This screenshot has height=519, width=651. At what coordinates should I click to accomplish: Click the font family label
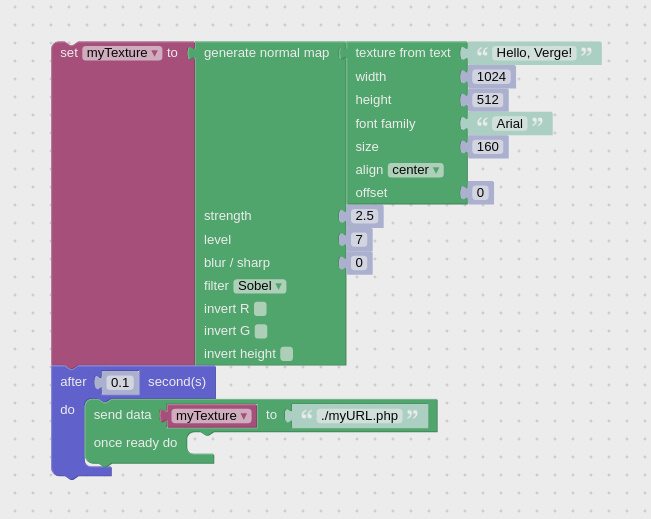(x=385, y=124)
